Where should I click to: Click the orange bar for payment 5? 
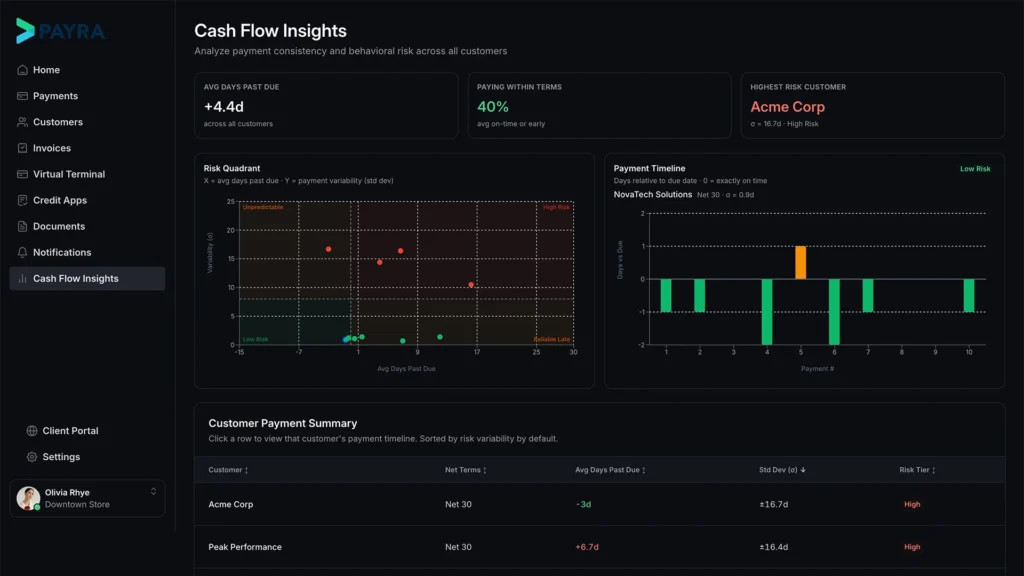click(800, 263)
